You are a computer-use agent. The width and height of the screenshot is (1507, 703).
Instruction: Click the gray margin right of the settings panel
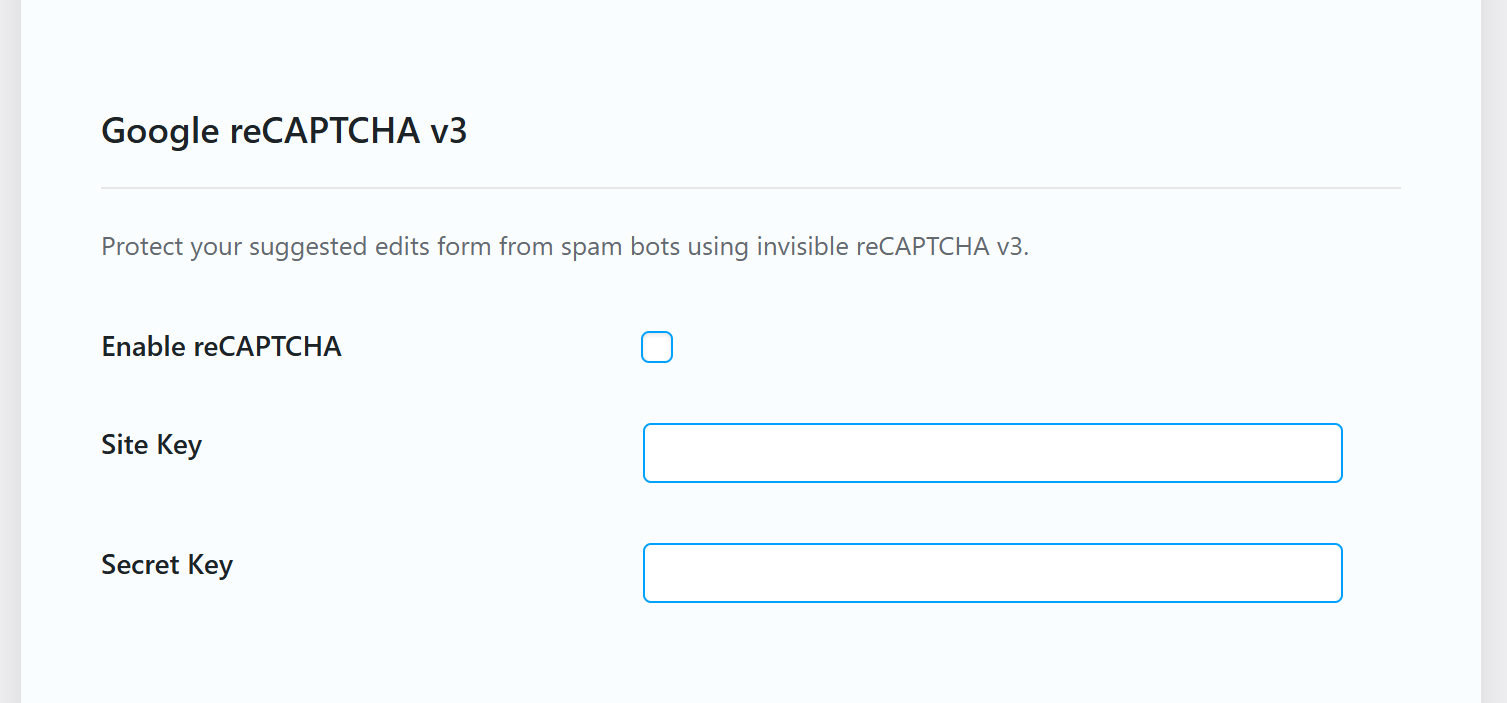[1494, 350]
